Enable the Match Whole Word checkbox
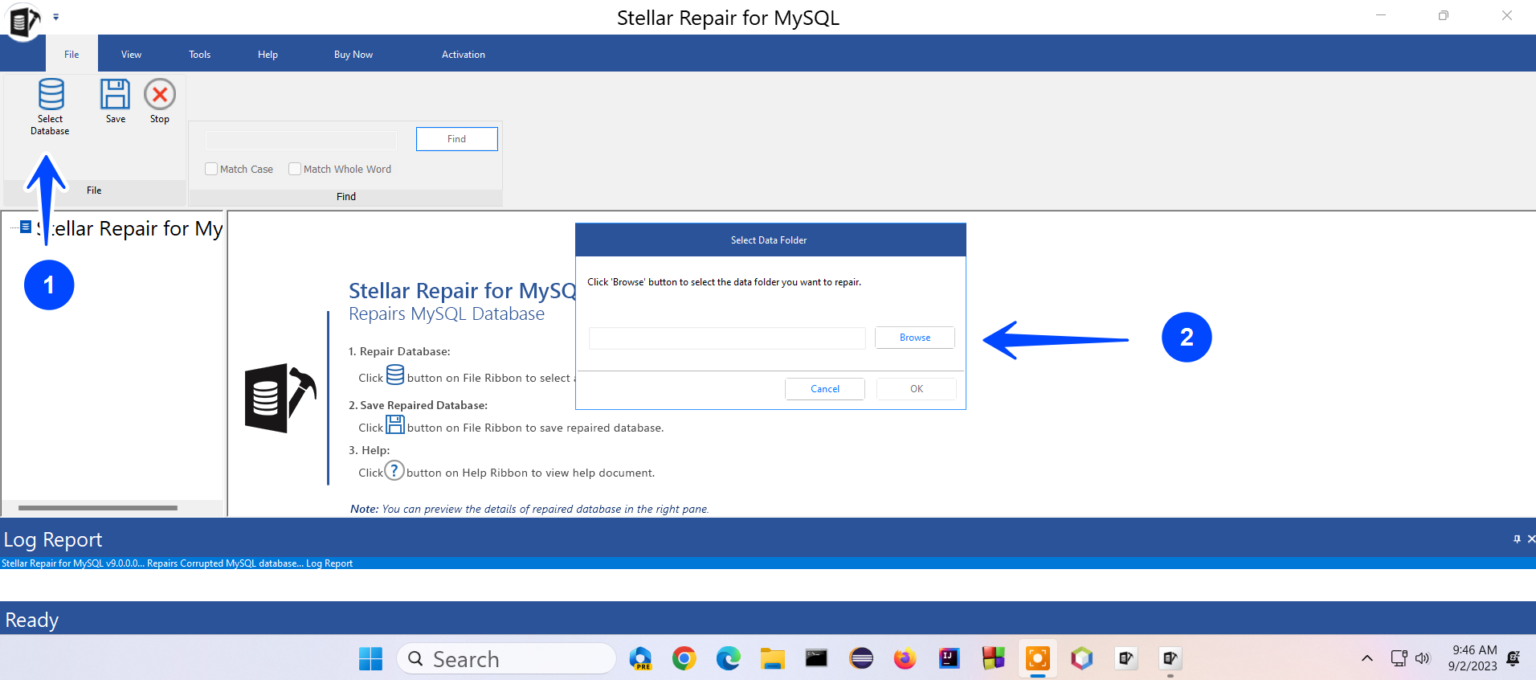This screenshot has height=680, width=1536. pyautogui.click(x=295, y=168)
